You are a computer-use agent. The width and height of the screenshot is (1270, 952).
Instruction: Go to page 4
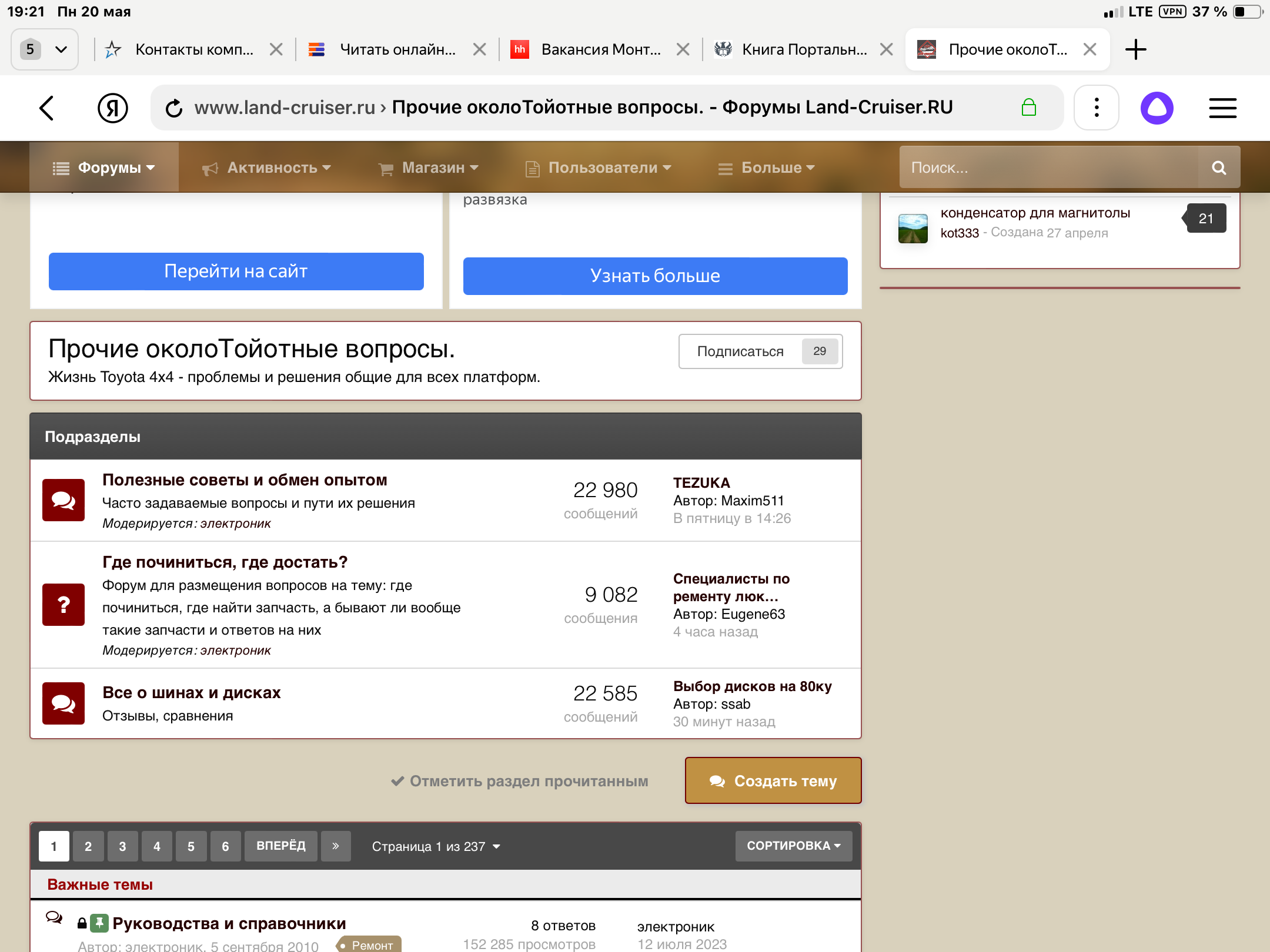[x=157, y=846]
